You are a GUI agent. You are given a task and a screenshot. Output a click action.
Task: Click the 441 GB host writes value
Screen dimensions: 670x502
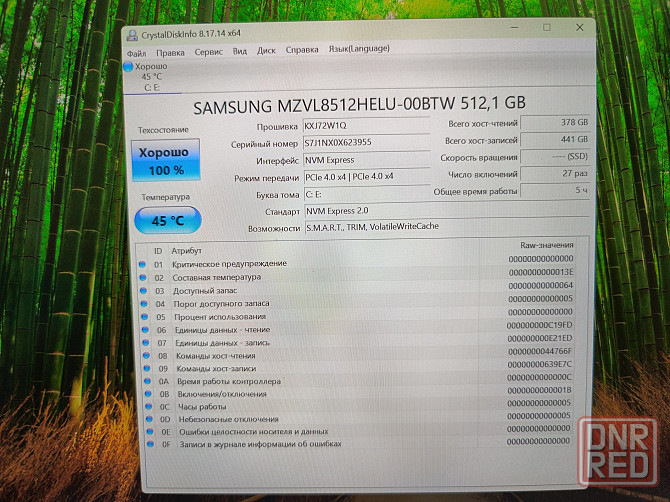click(555, 140)
